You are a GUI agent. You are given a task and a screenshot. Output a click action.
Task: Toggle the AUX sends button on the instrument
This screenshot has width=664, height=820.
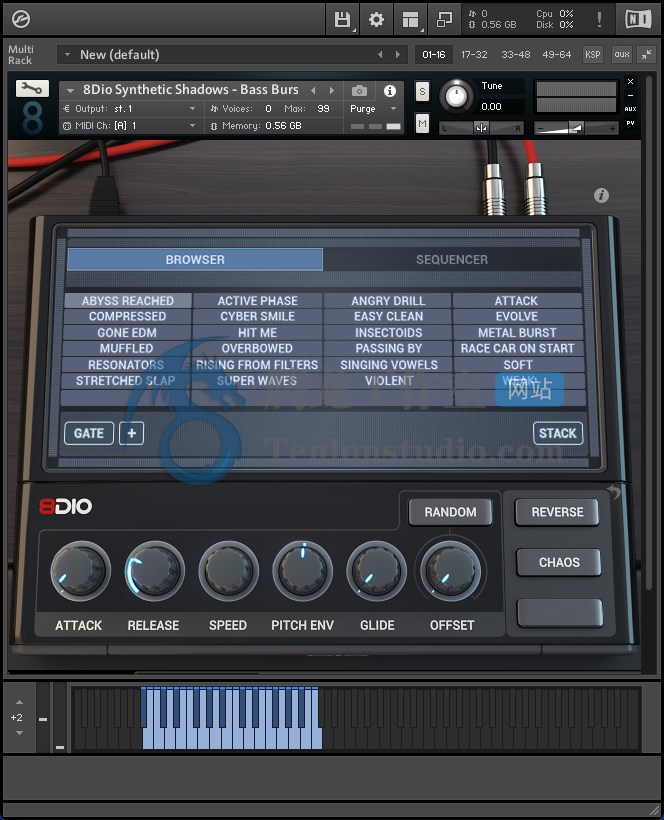[631, 109]
